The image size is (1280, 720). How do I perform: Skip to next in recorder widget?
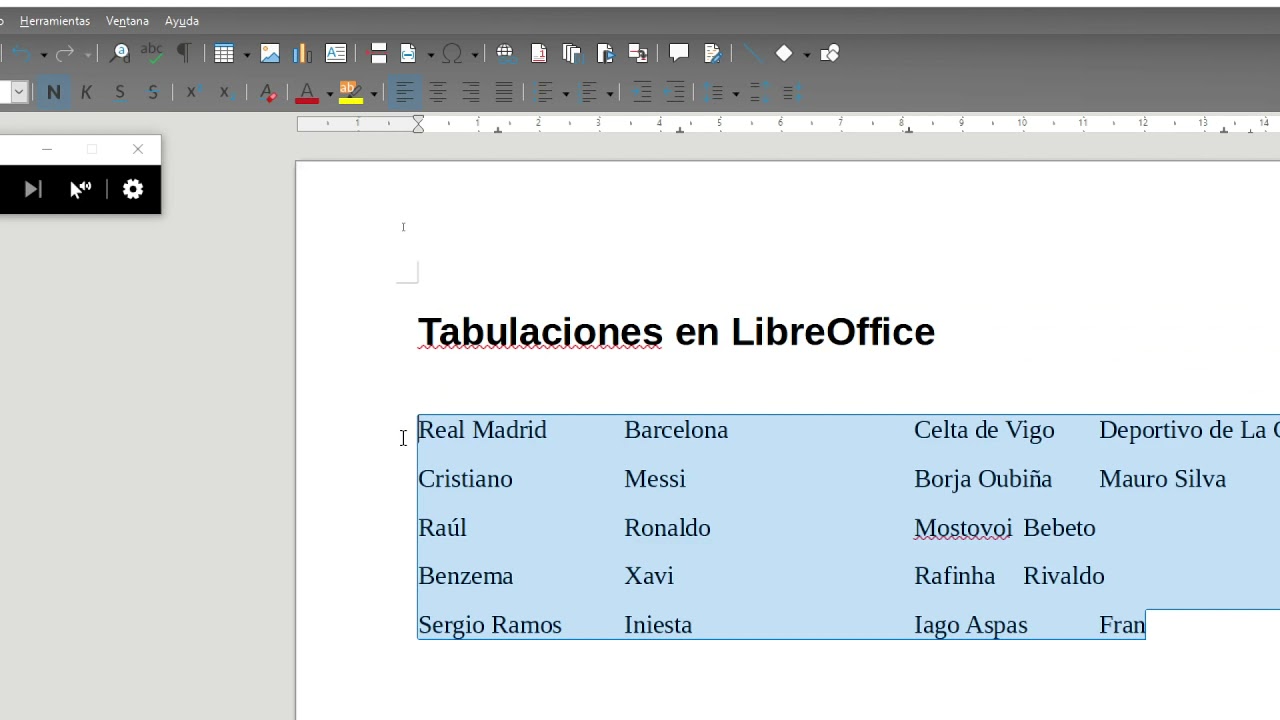pos(33,189)
